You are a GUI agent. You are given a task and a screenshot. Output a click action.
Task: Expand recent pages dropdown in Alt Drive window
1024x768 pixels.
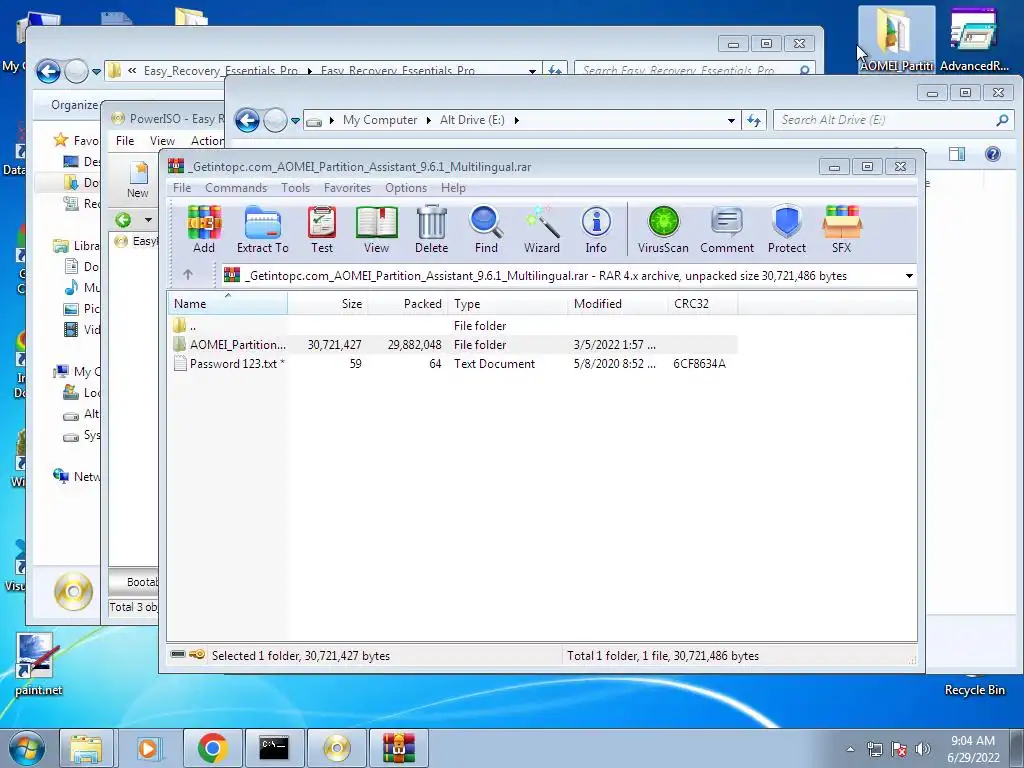[295, 121]
